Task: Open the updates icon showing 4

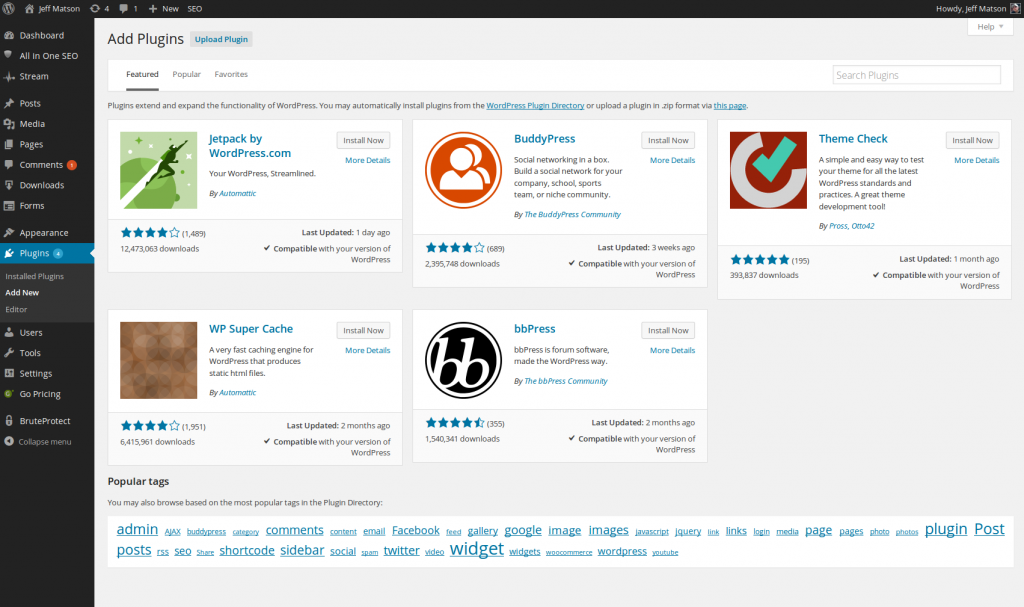Action: tap(95, 8)
